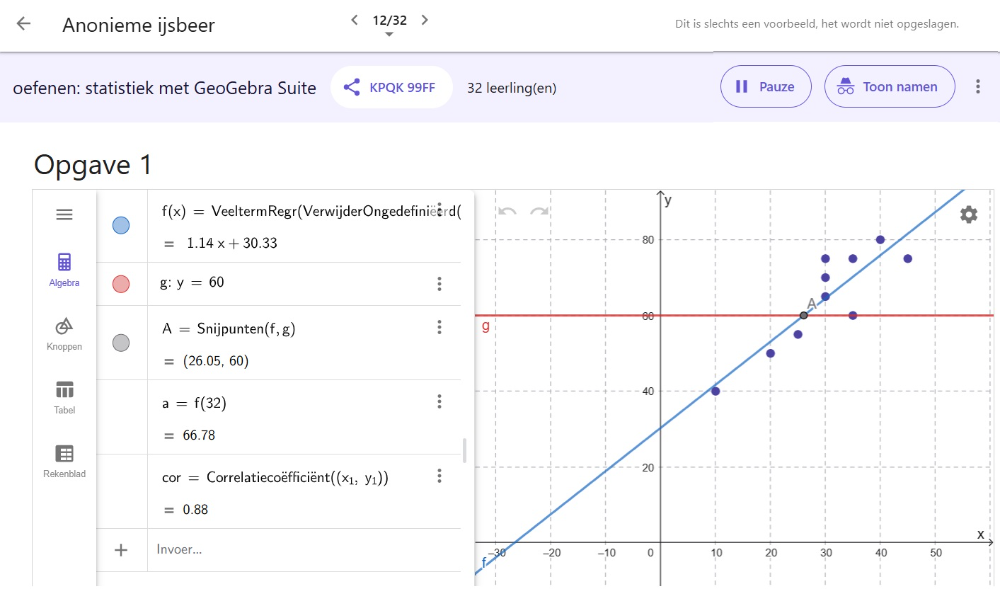Open graph settings gear icon
Viewport: 1000px width, 589px height.
[968, 214]
